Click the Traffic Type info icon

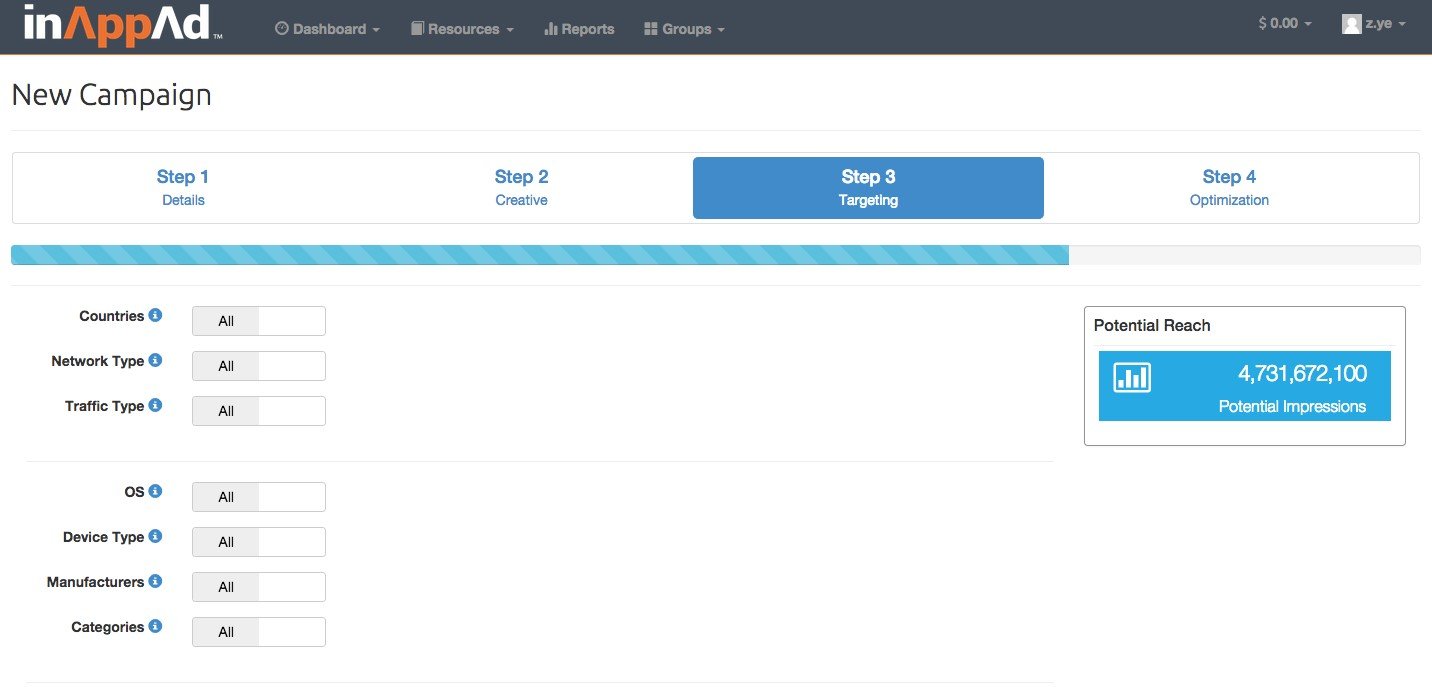tap(155, 405)
